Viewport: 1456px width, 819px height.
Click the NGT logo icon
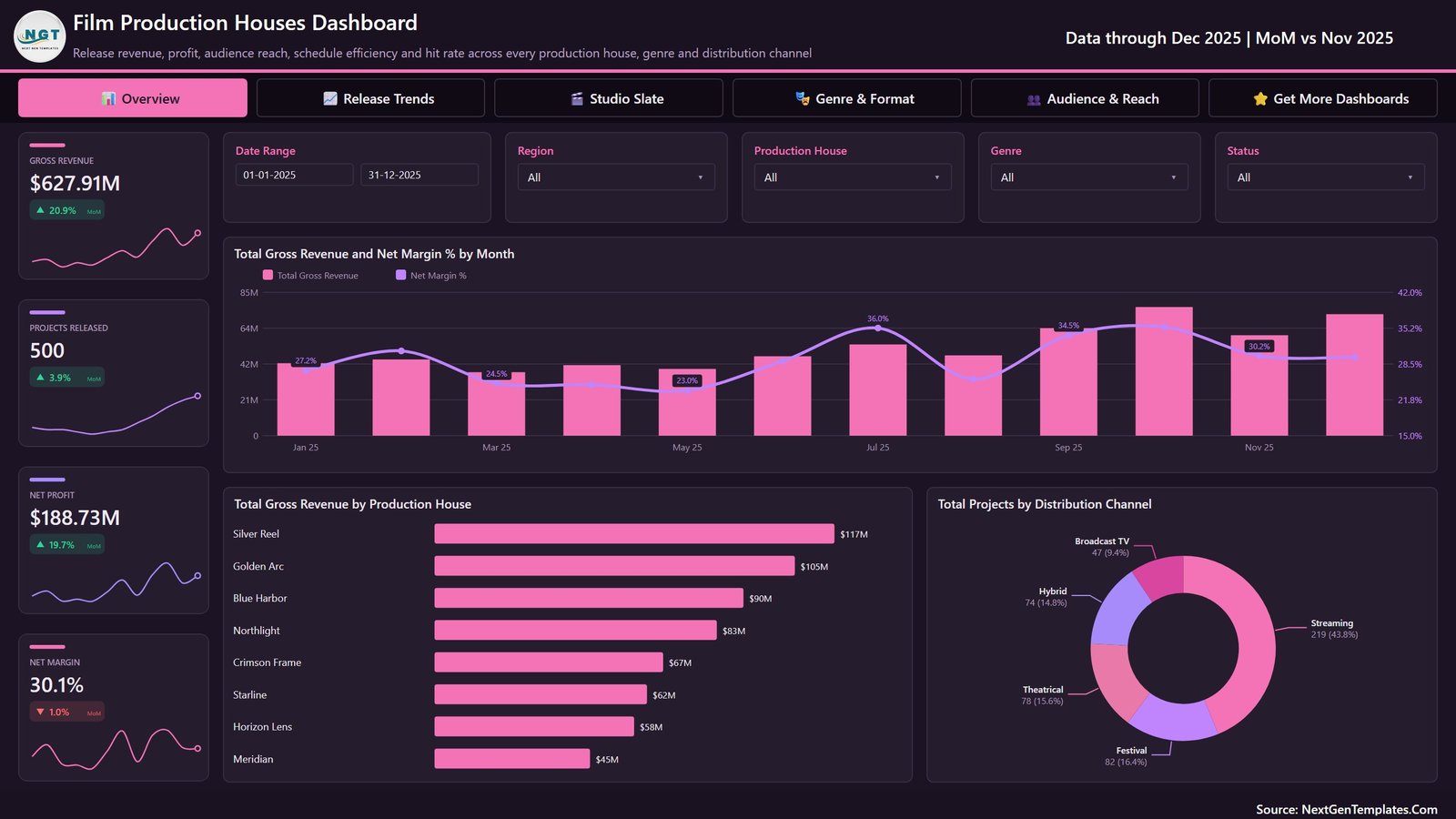(x=40, y=36)
